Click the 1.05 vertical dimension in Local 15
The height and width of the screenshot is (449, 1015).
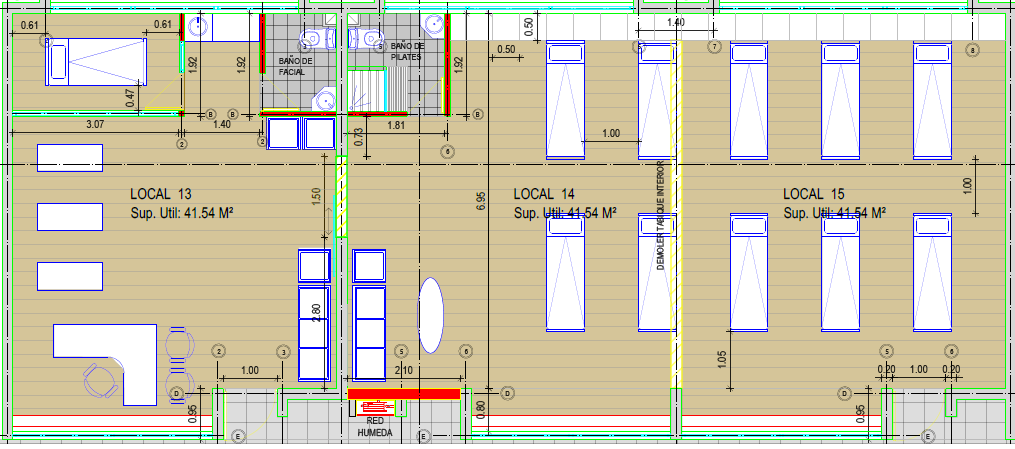click(x=722, y=358)
